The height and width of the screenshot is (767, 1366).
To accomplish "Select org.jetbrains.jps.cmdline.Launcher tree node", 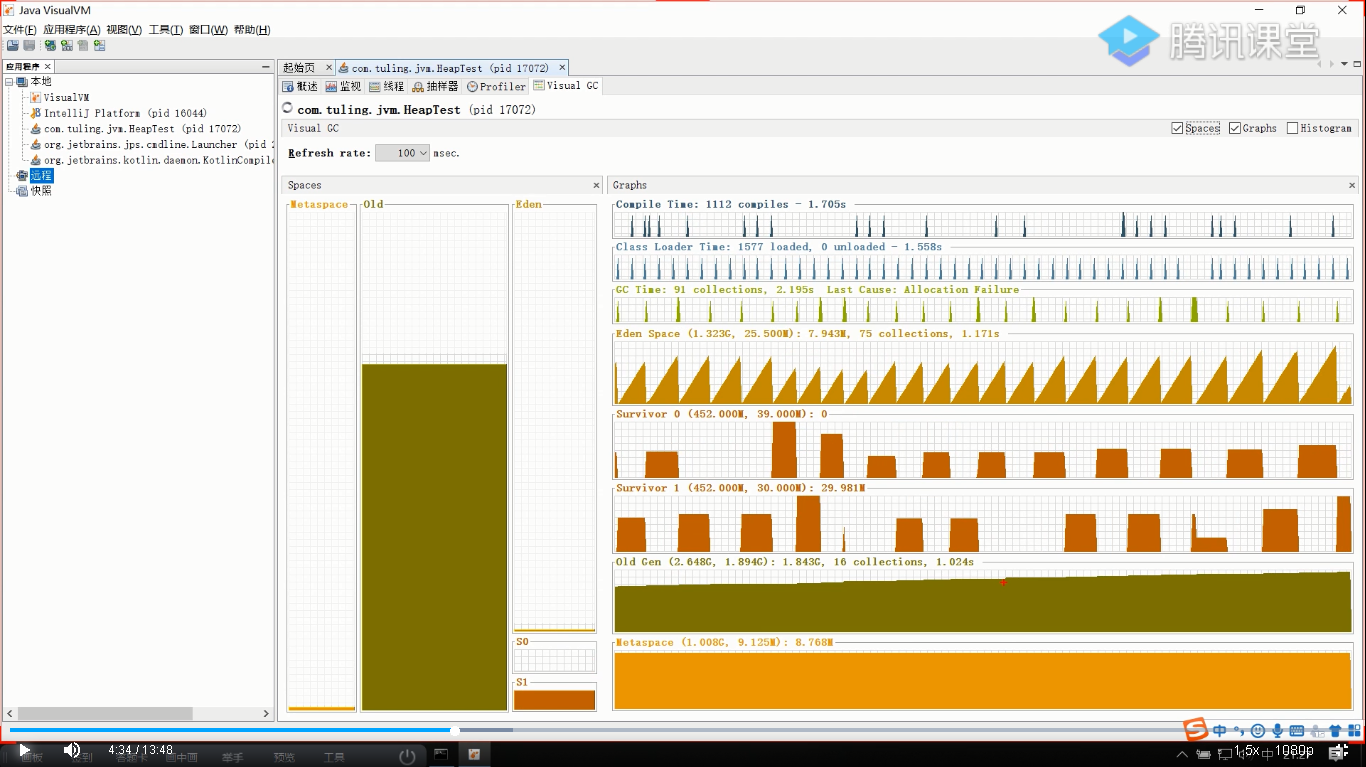I will [x=158, y=144].
